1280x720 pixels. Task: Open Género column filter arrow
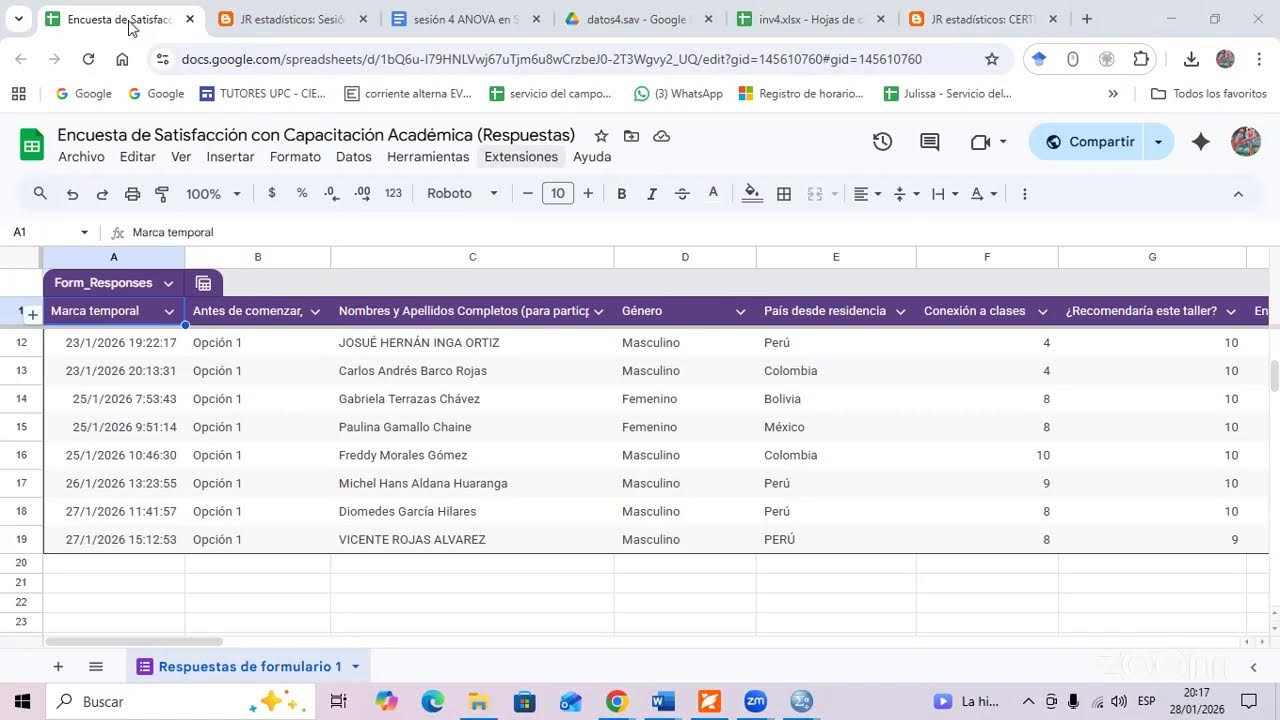click(741, 312)
